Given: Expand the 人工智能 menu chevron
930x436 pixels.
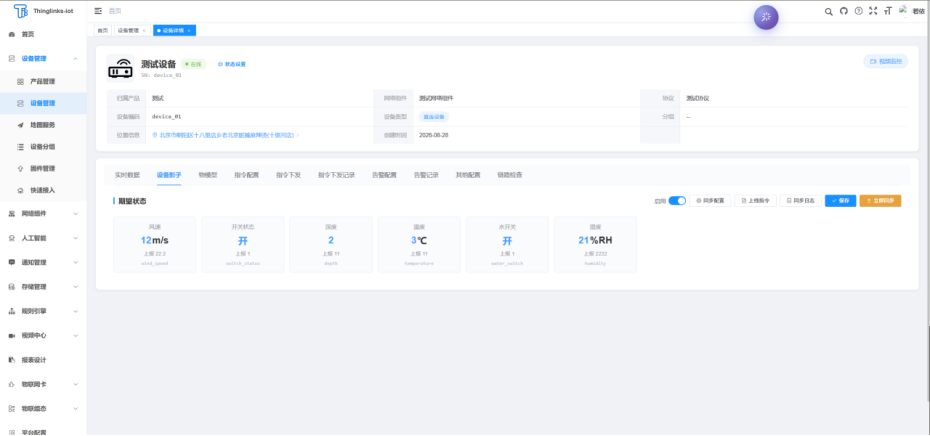Looking at the screenshot, I should pyautogui.click(x=75, y=238).
